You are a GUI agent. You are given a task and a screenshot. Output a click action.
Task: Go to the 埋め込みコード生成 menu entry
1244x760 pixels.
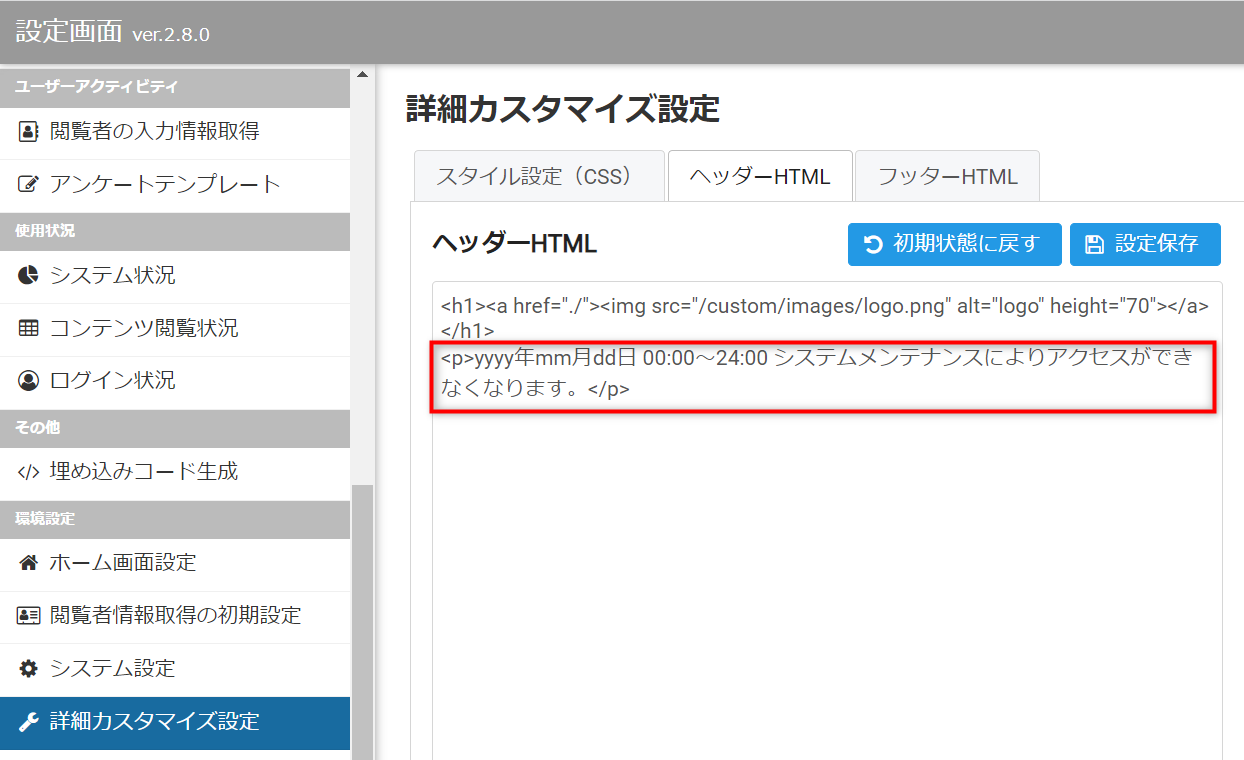(144, 472)
